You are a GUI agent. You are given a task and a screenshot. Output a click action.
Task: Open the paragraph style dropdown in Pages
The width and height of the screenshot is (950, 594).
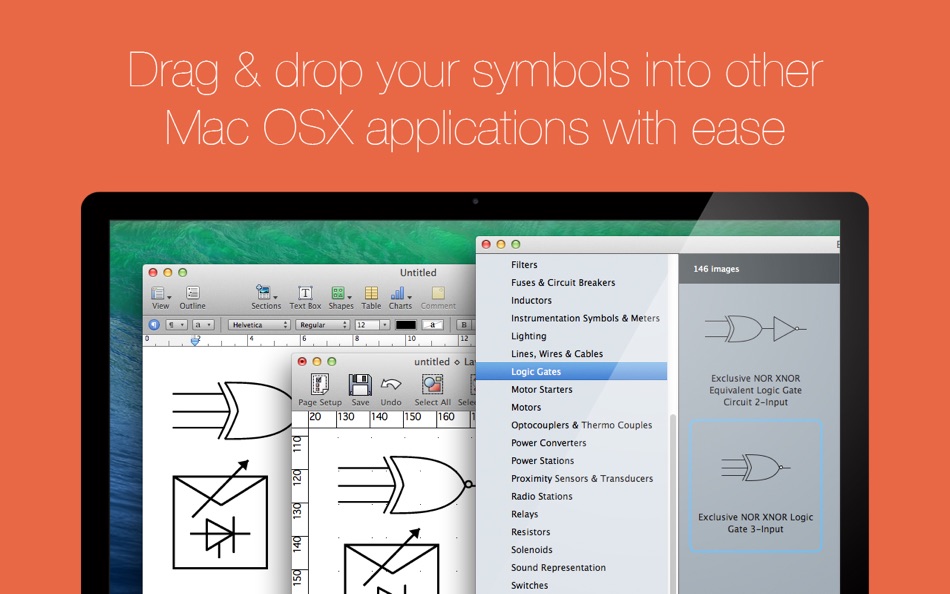176,325
